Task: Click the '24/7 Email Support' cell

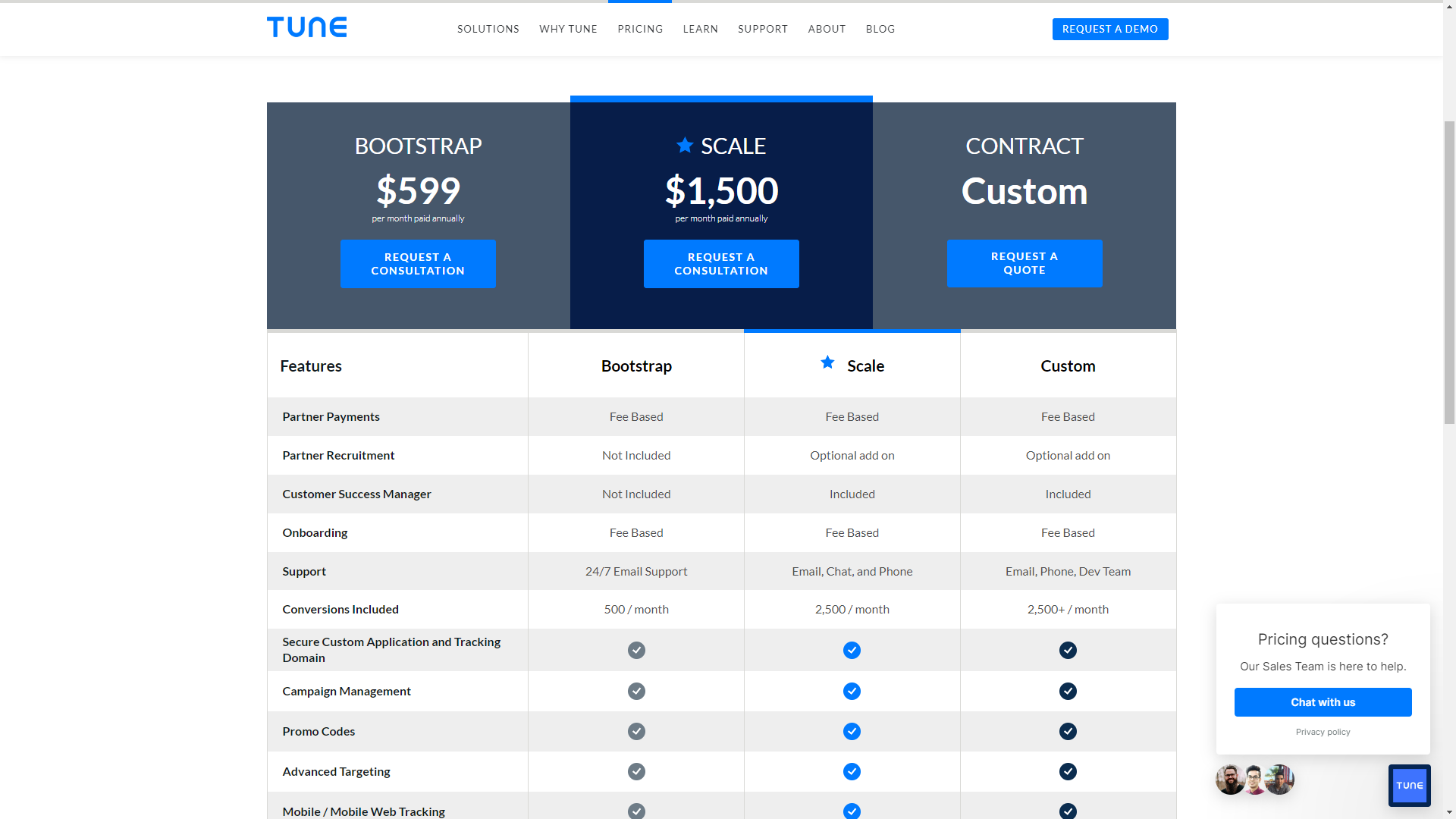Action: click(636, 571)
